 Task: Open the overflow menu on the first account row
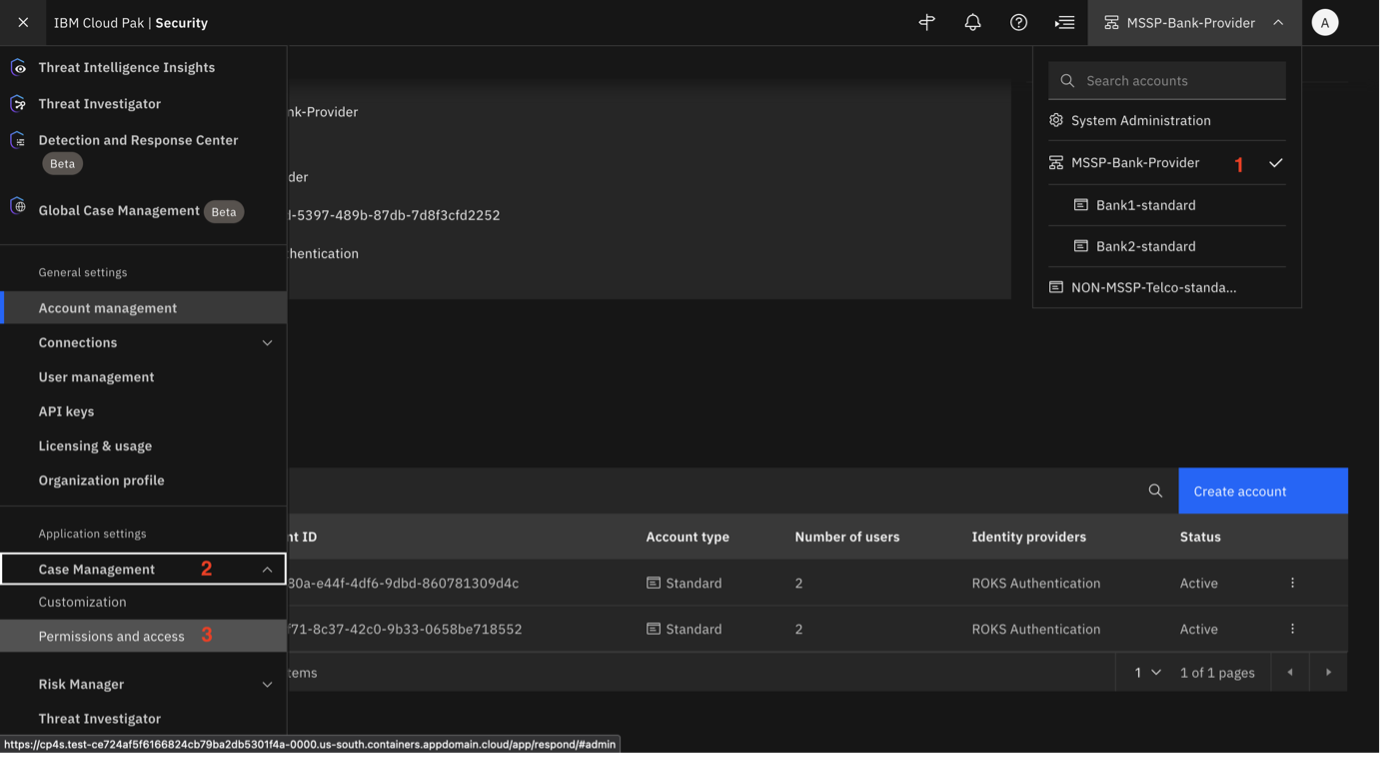pos(1291,582)
